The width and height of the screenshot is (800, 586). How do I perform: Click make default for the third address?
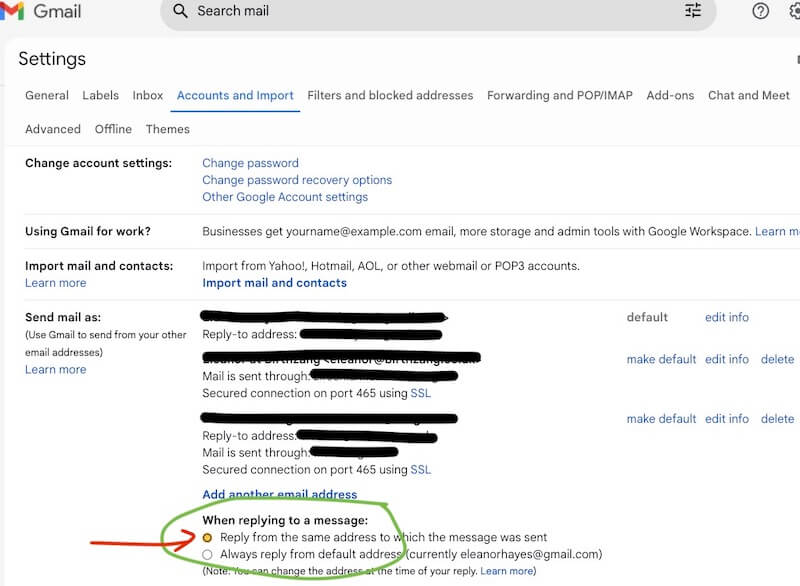(661, 419)
